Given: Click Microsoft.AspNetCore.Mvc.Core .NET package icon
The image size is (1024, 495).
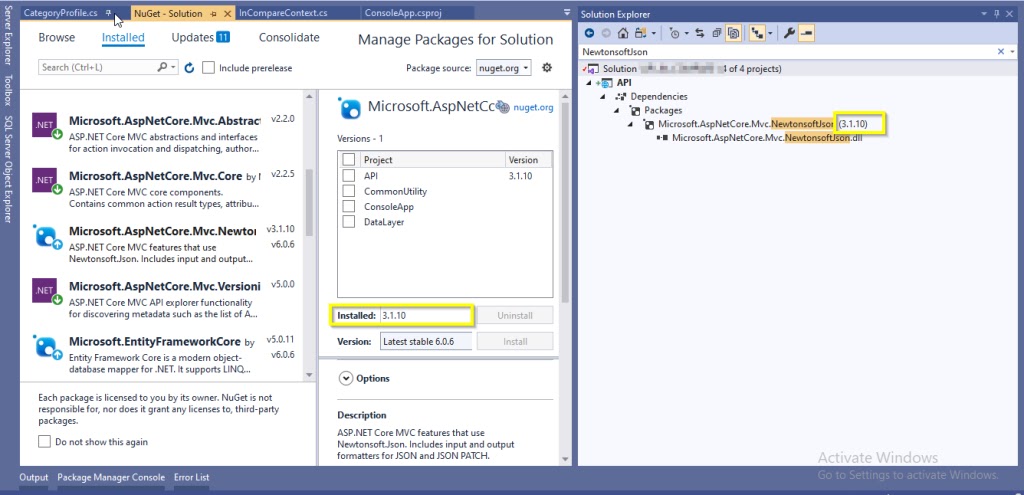Looking at the screenshot, I should tap(47, 182).
